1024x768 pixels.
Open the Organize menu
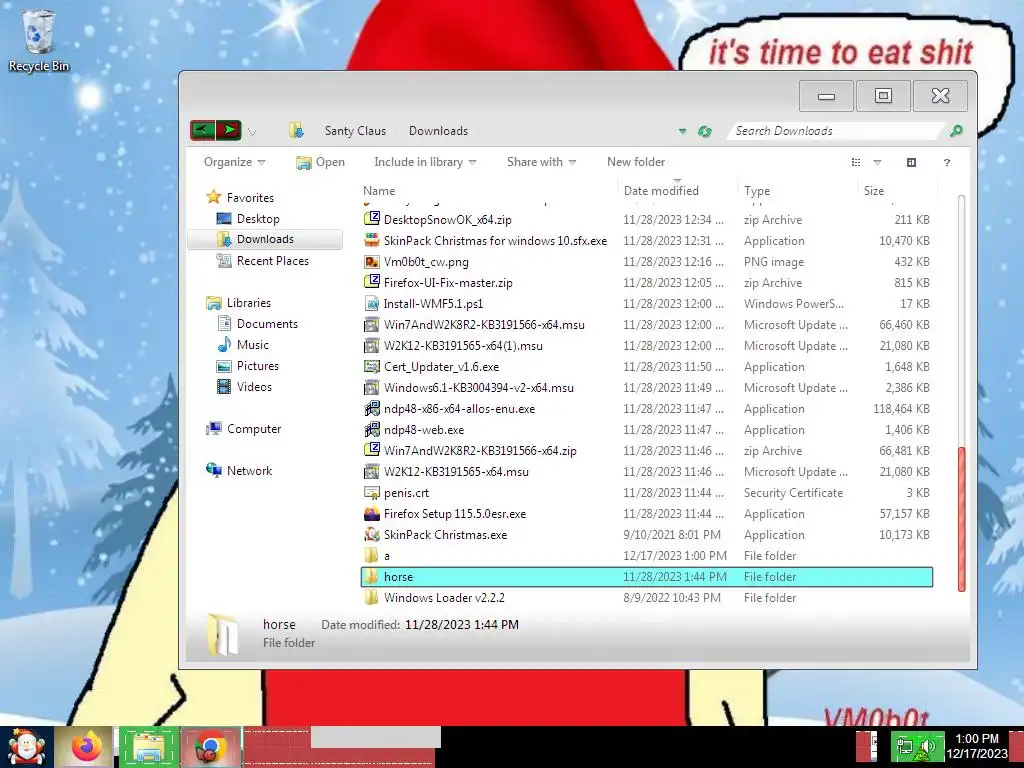click(x=234, y=162)
